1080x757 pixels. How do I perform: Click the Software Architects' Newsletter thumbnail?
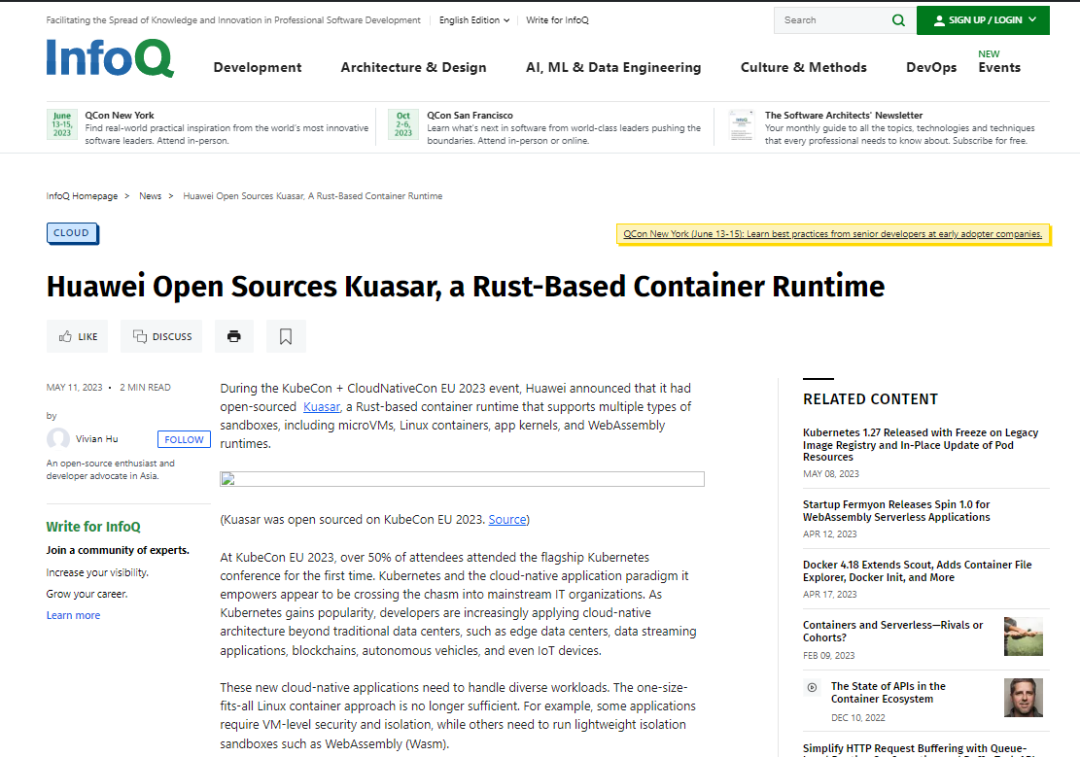[x=742, y=125]
